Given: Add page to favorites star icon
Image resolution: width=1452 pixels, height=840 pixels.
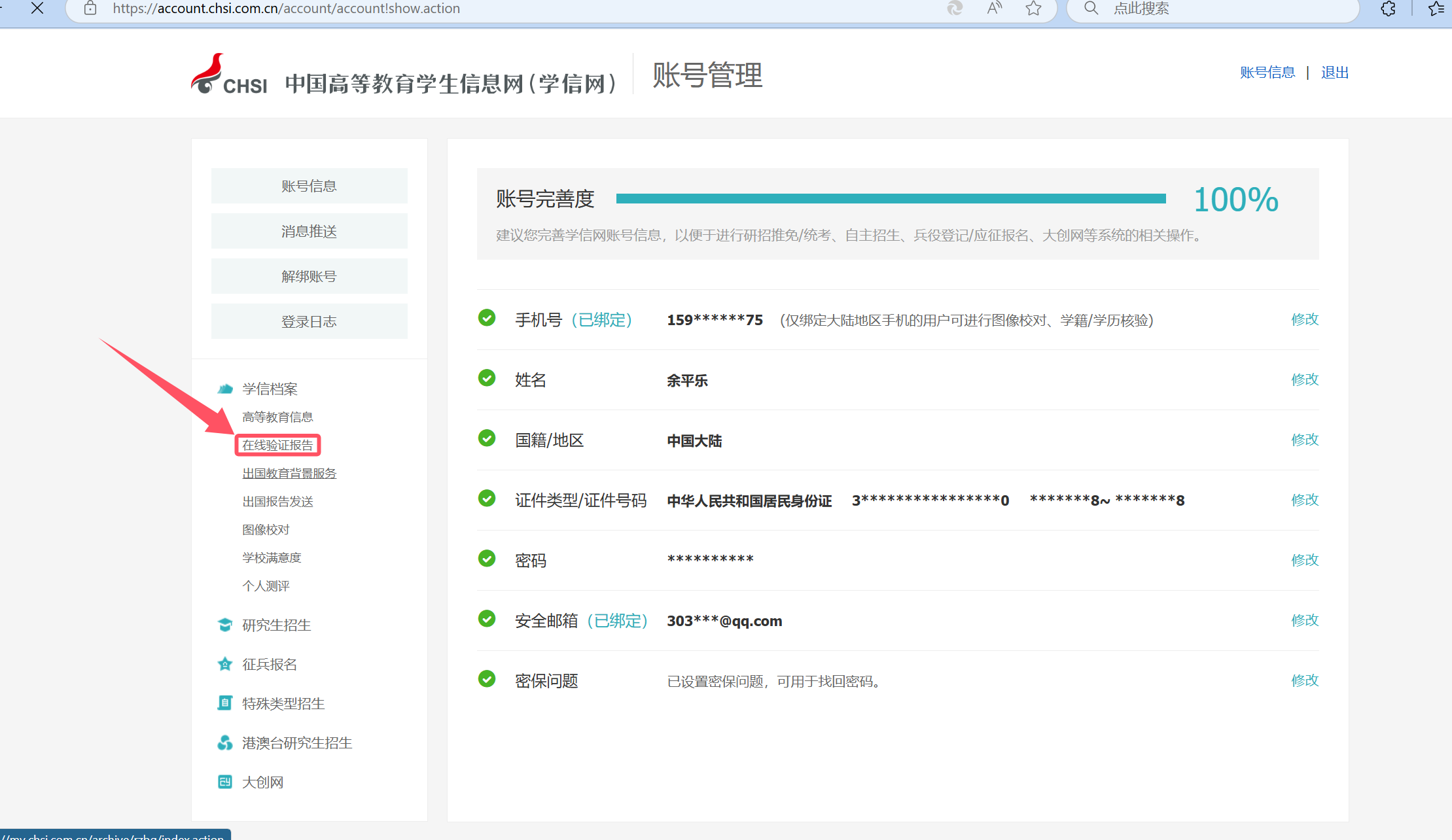Looking at the screenshot, I should pos(1033,9).
